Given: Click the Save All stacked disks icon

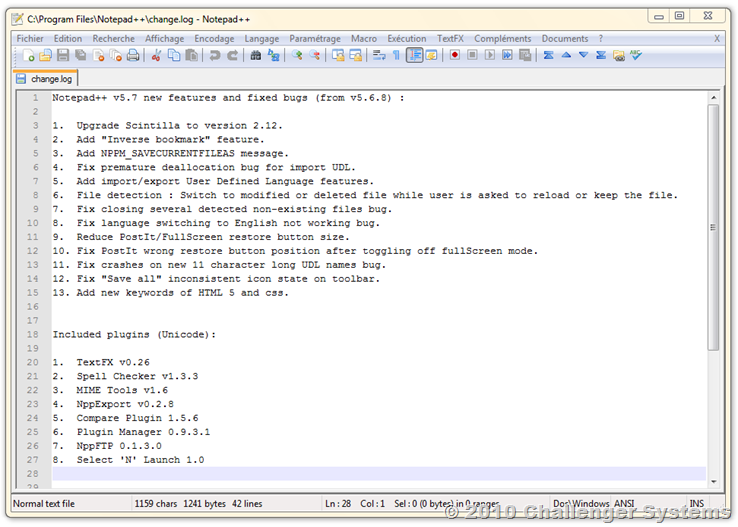Looking at the screenshot, I should click(x=81, y=56).
